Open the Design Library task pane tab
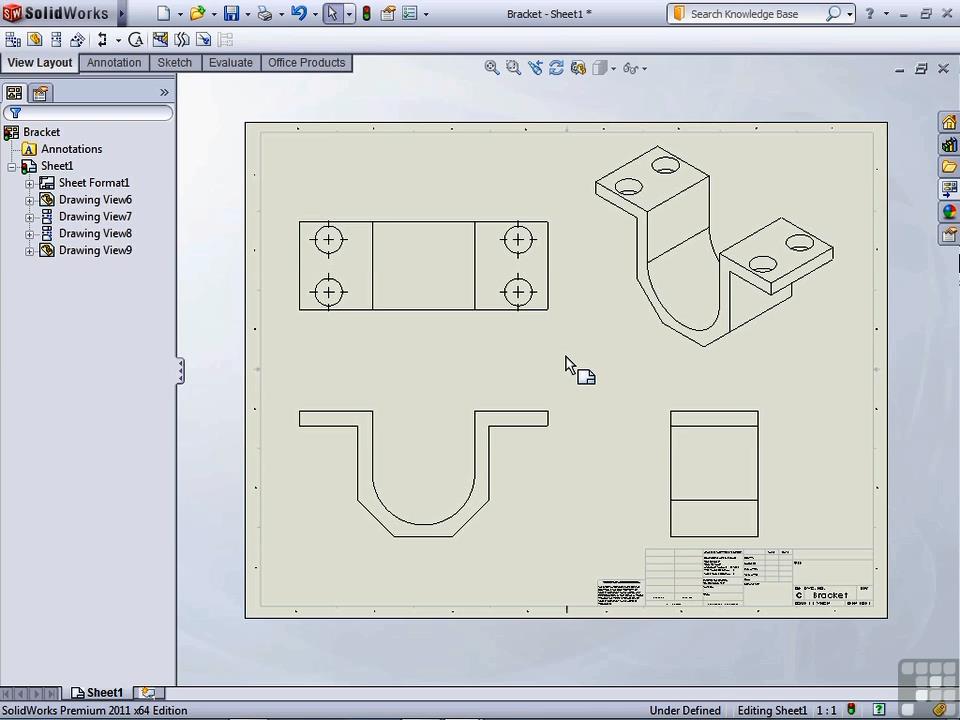Image resolution: width=960 pixels, height=720 pixels. pyautogui.click(x=949, y=144)
